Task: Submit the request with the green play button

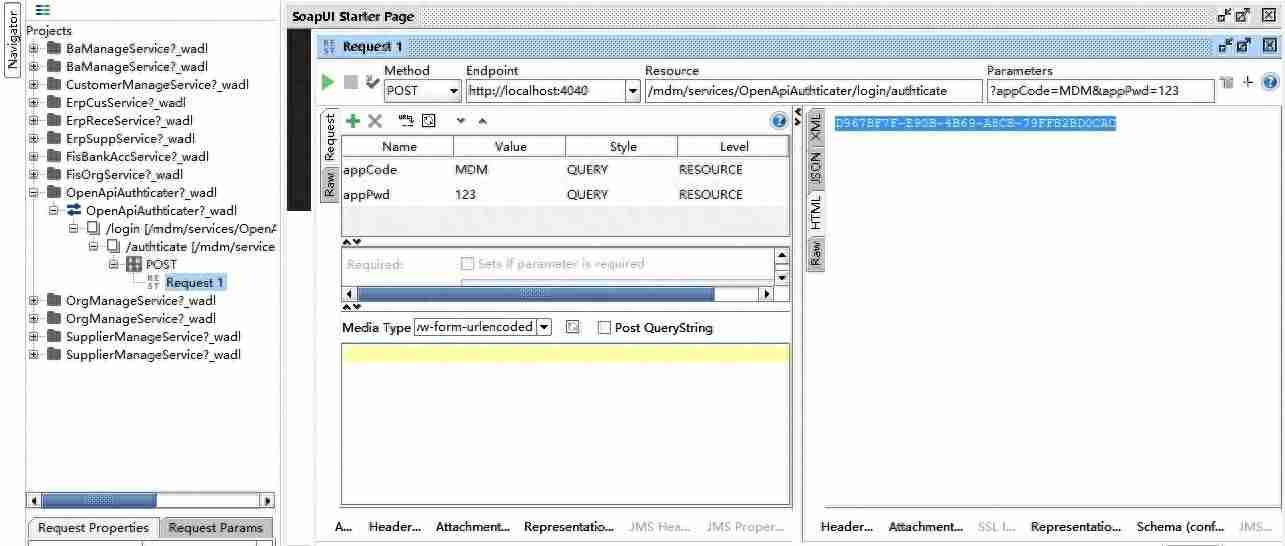Action: point(328,82)
